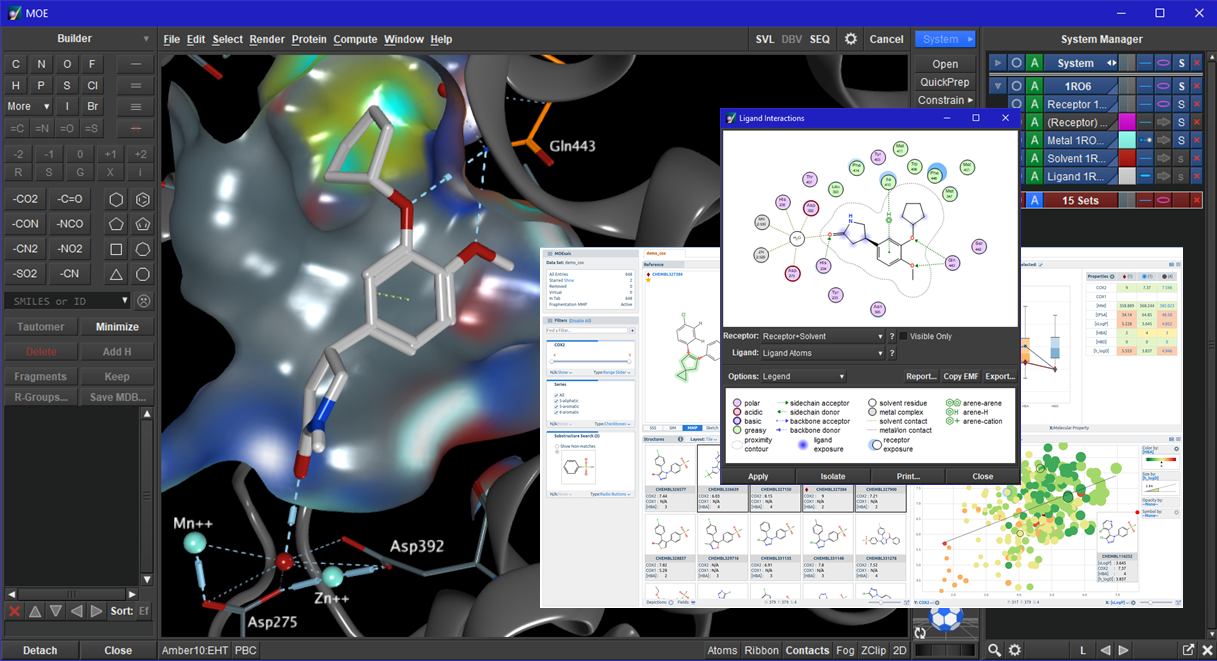This screenshot has width=1217, height=661.
Task: Add the -SO2 group fragment
Action: click(x=25, y=274)
